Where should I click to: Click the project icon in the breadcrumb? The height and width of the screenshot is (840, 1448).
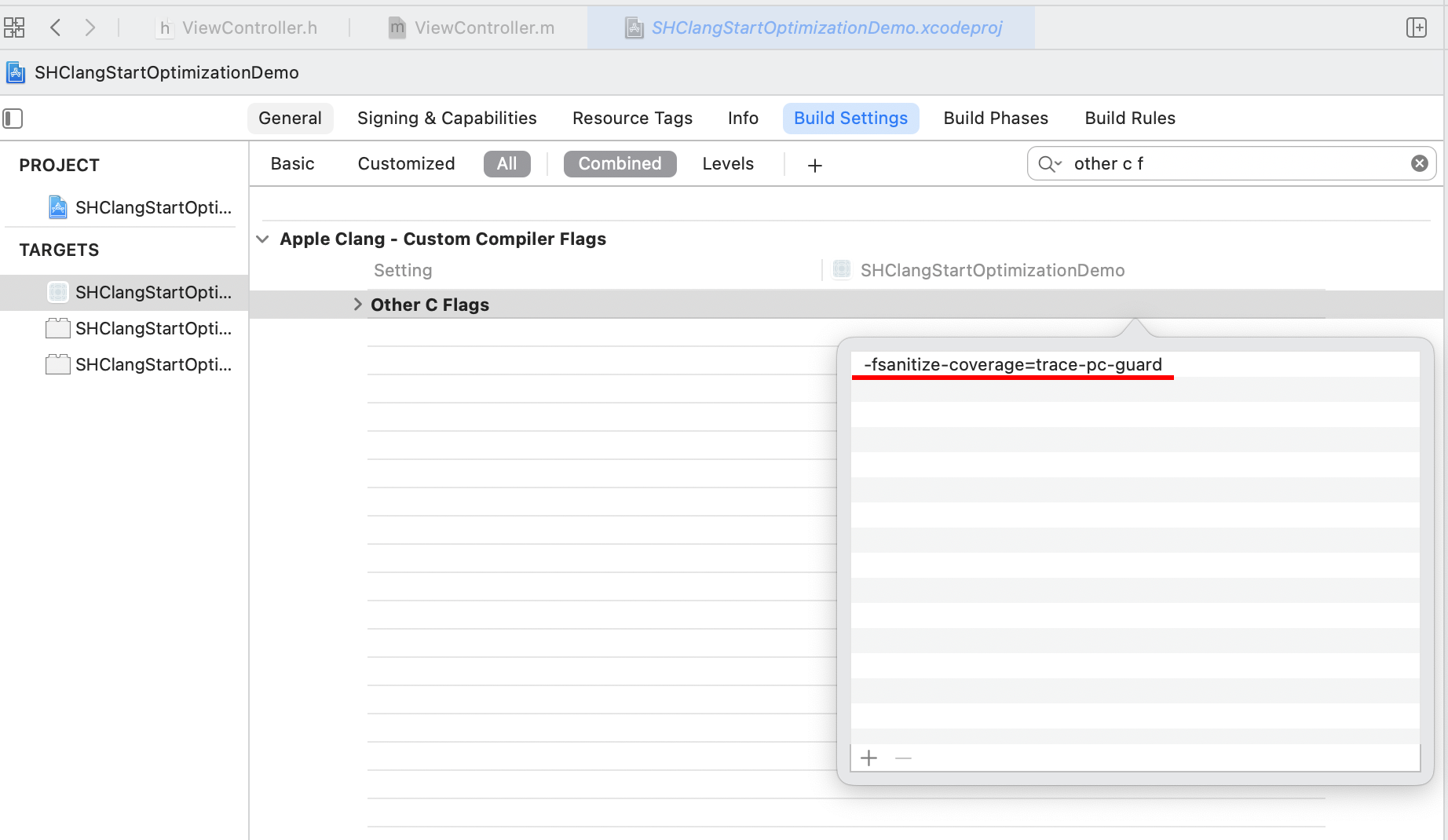tap(16, 72)
